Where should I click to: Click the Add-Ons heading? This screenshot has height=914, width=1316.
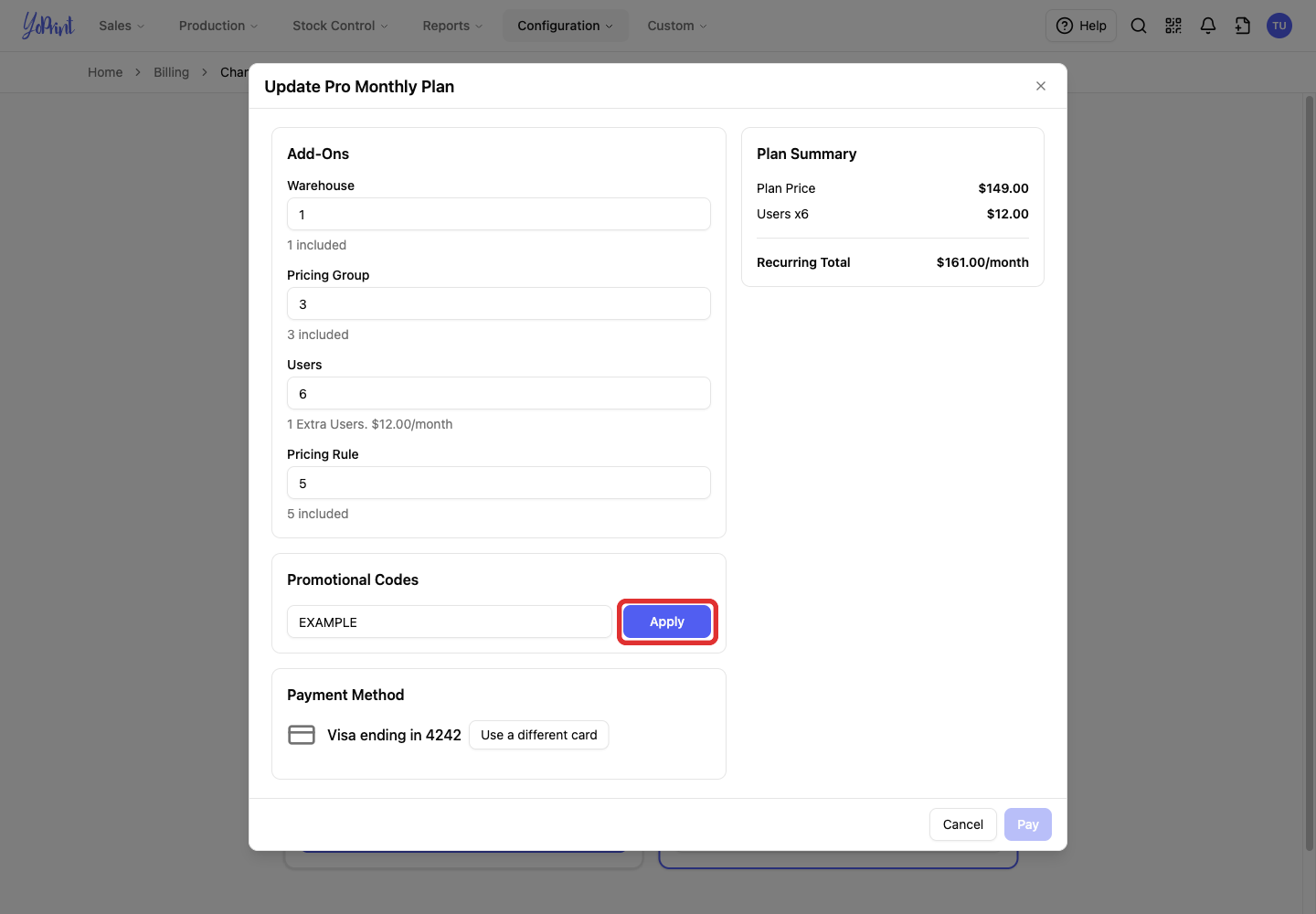(318, 154)
